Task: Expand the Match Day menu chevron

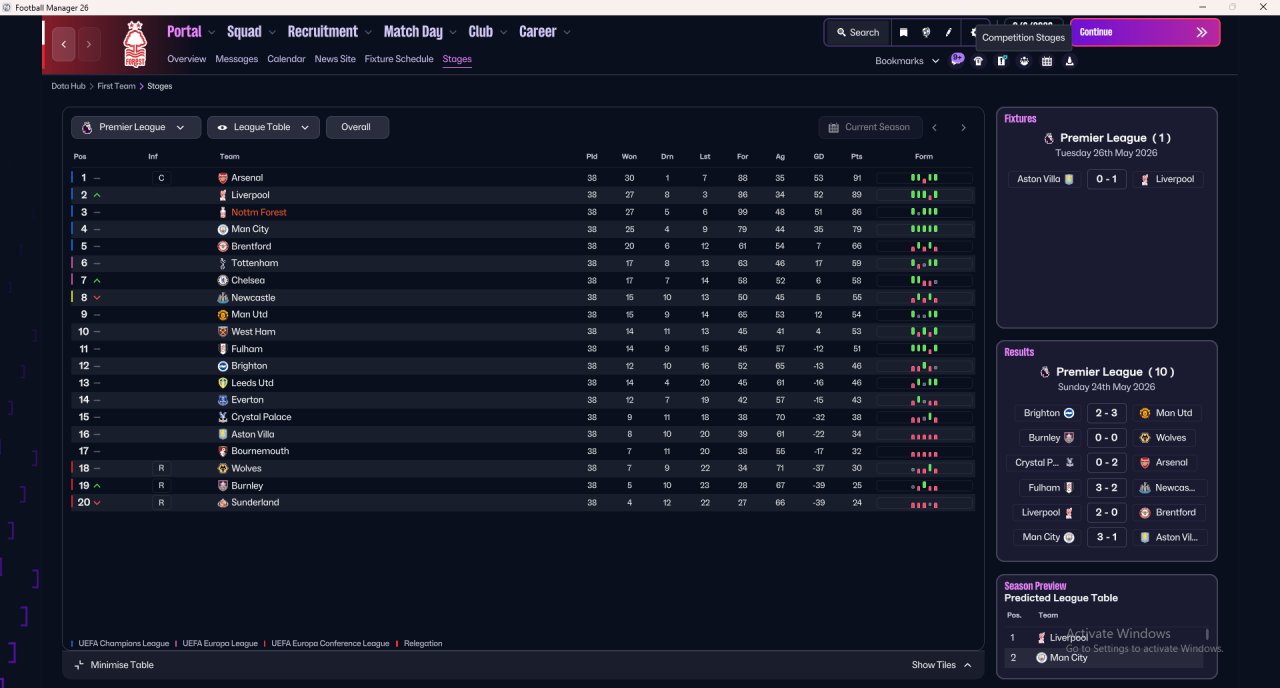Action: click(452, 32)
